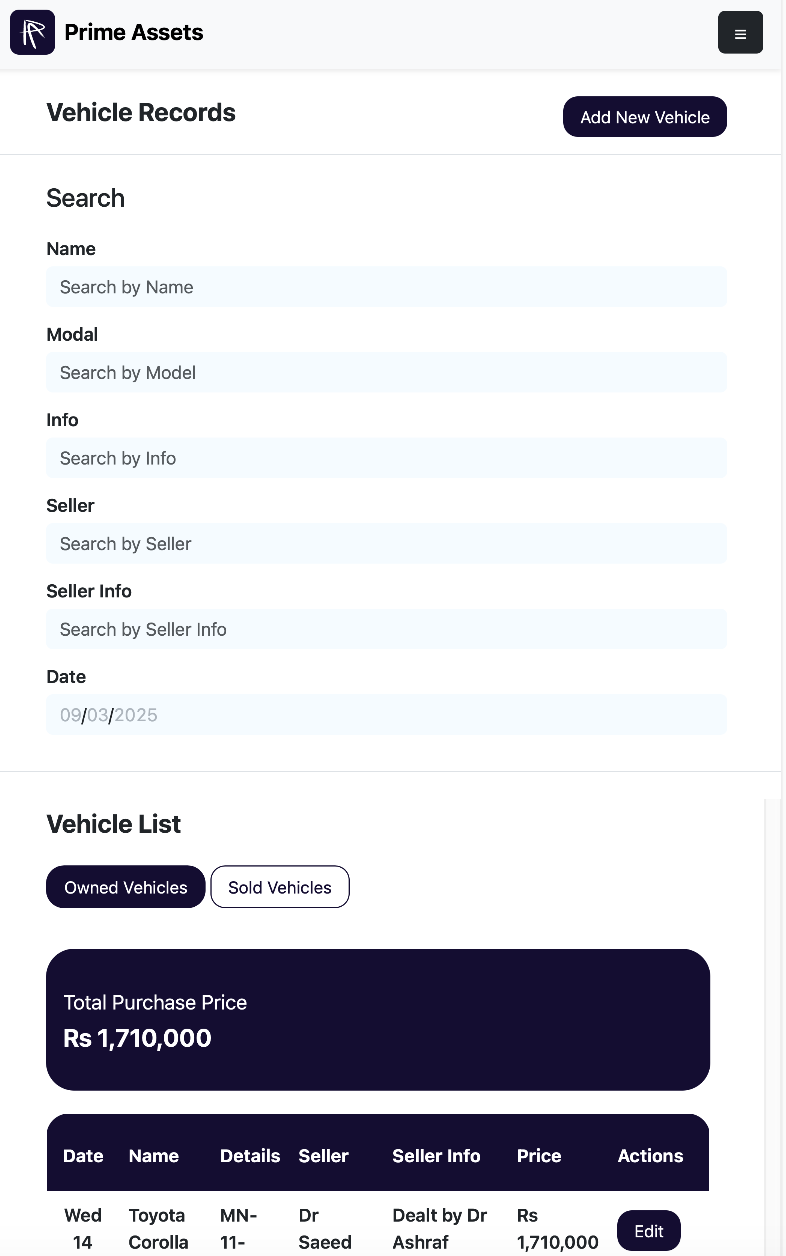Click the Search by Name field
The width and height of the screenshot is (786, 1256).
pyautogui.click(x=386, y=287)
